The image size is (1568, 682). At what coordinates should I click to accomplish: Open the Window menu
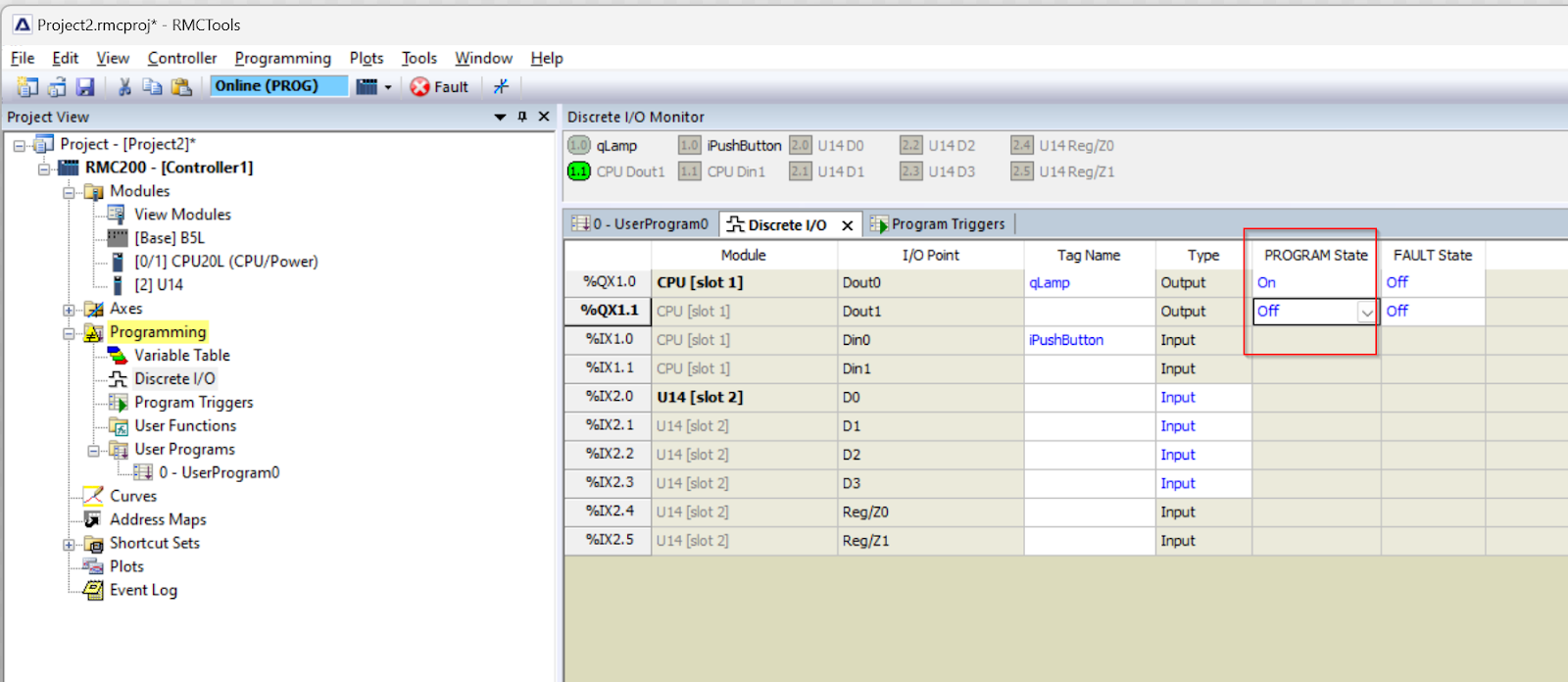point(483,58)
